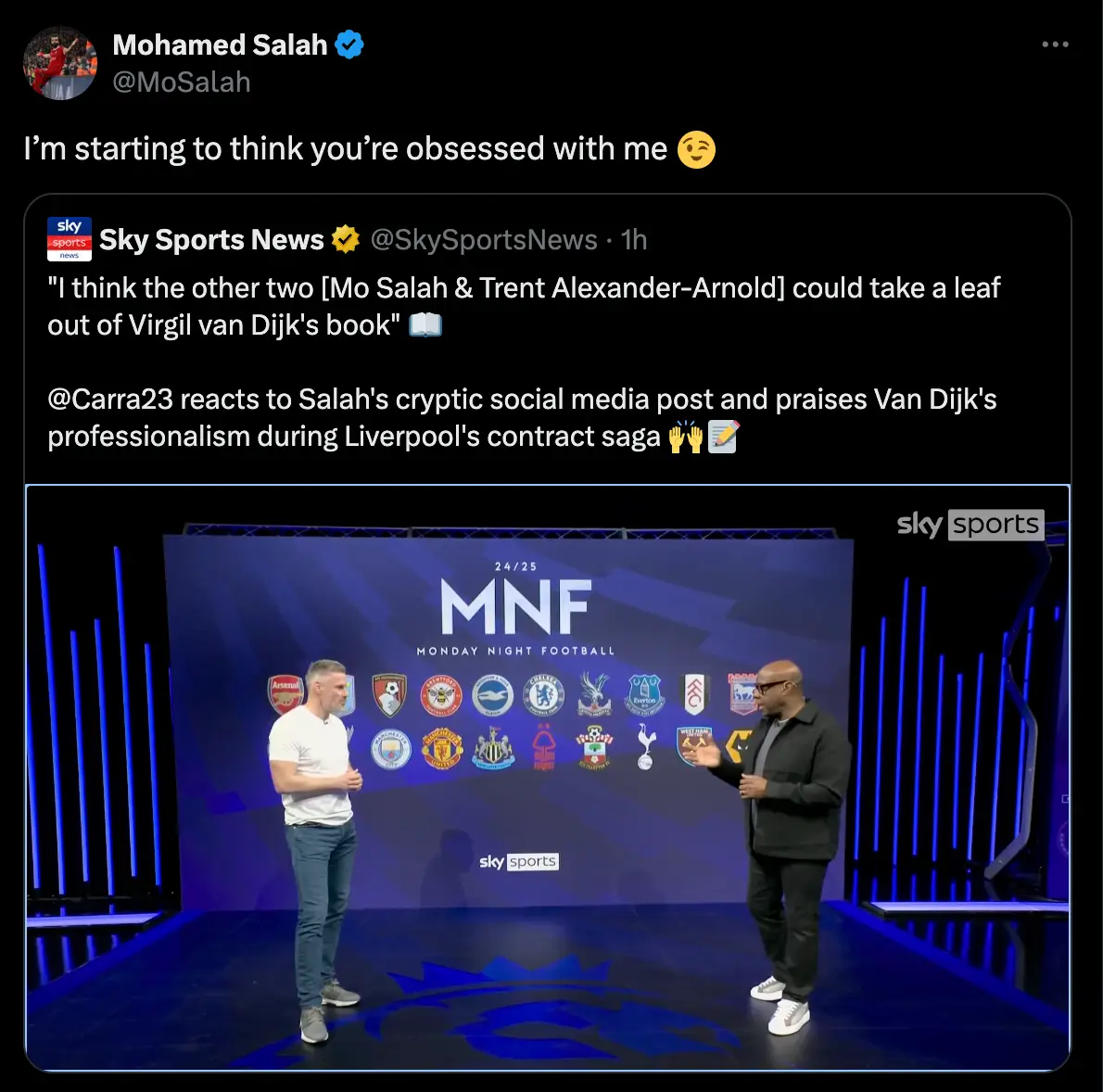The width and height of the screenshot is (1103, 1092).
Task: Click Sky Sports News gold verification badge
Action: [x=345, y=239]
